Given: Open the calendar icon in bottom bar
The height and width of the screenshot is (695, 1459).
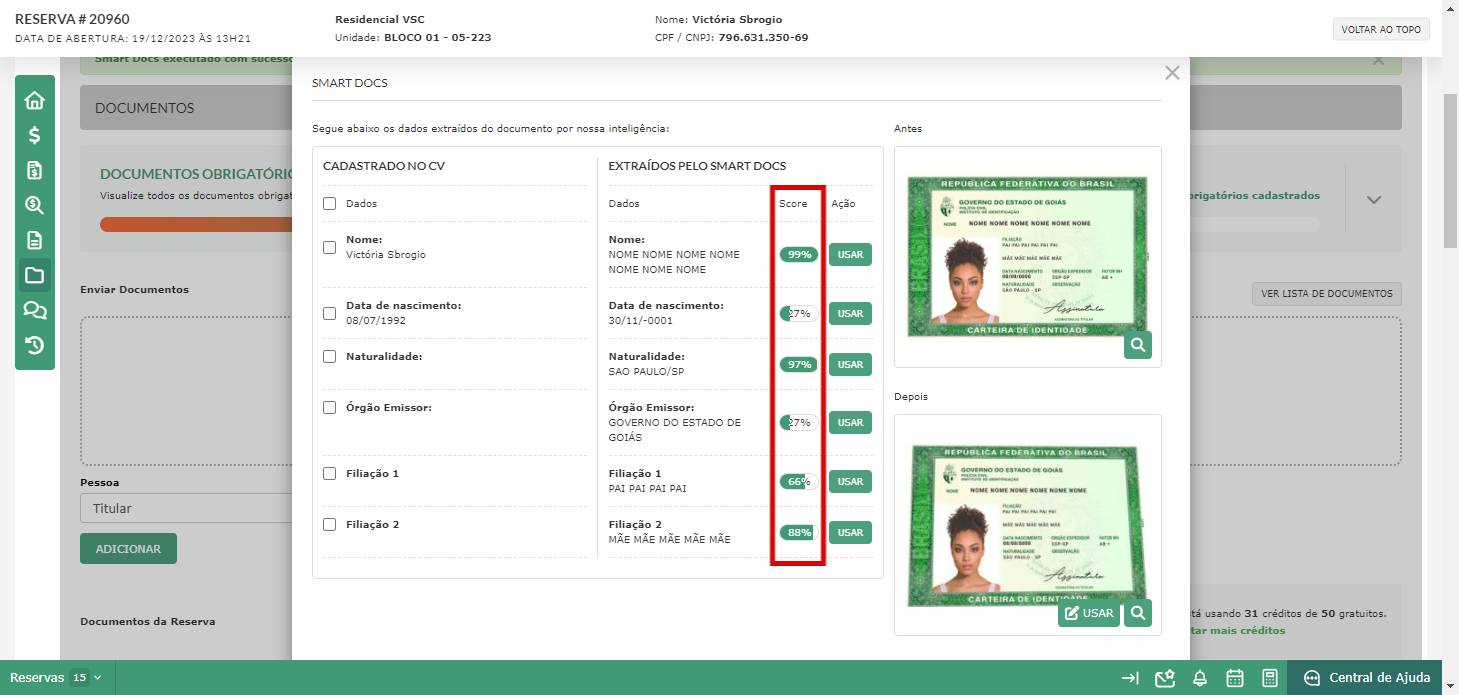Looking at the screenshot, I should (x=1235, y=678).
